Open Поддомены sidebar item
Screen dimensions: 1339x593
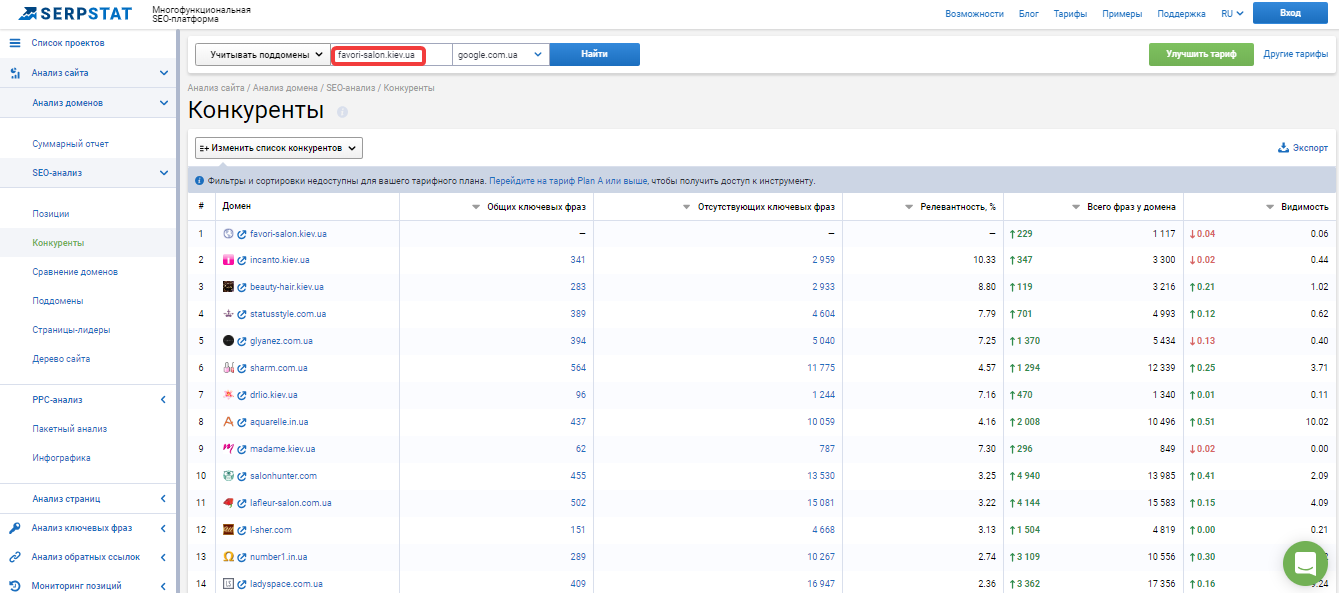coord(58,301)
